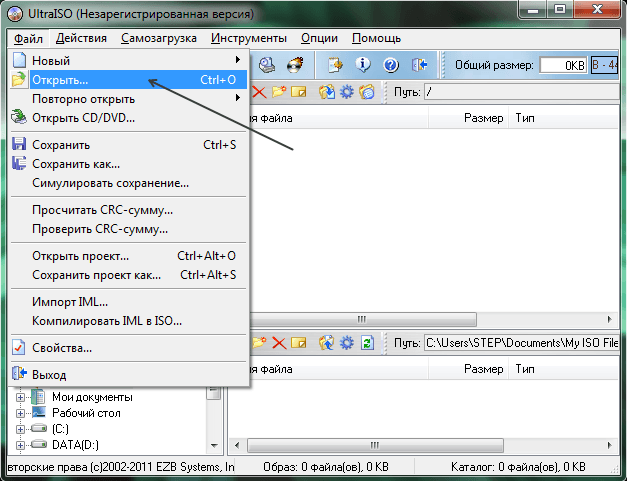This screenshot has width=627, height=481.
Task: Open the Новый submenu
Action: pos(128,60)
